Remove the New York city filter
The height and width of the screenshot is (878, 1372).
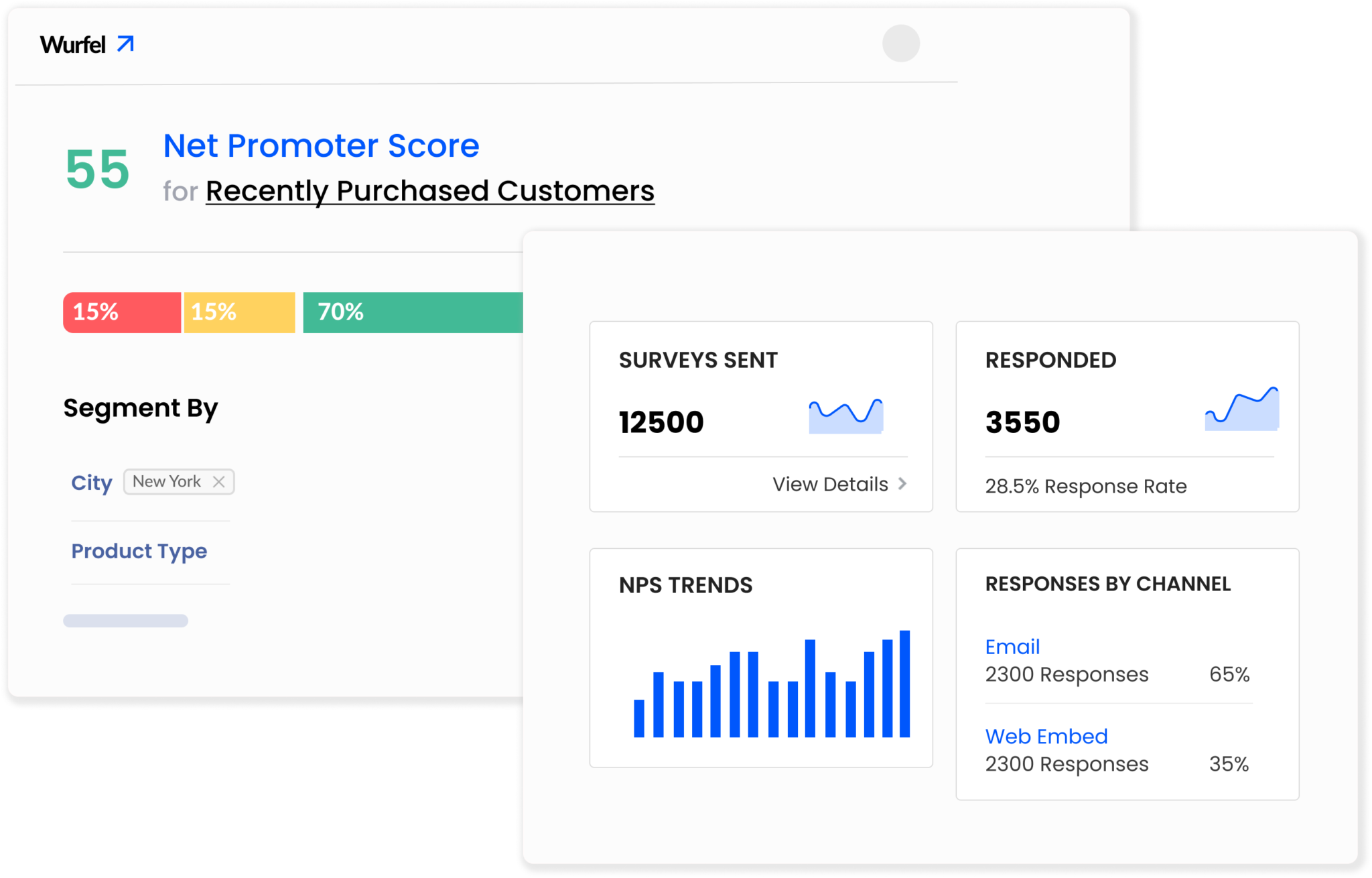219,481
